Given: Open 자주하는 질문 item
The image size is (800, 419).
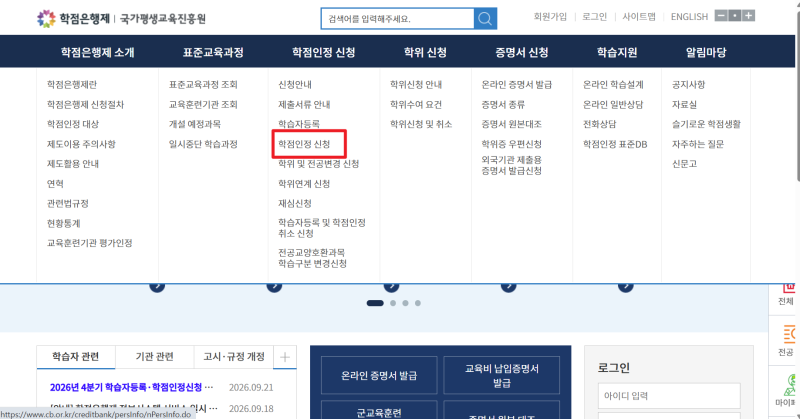Looking at the screenshot, I should tap(698, 144).
